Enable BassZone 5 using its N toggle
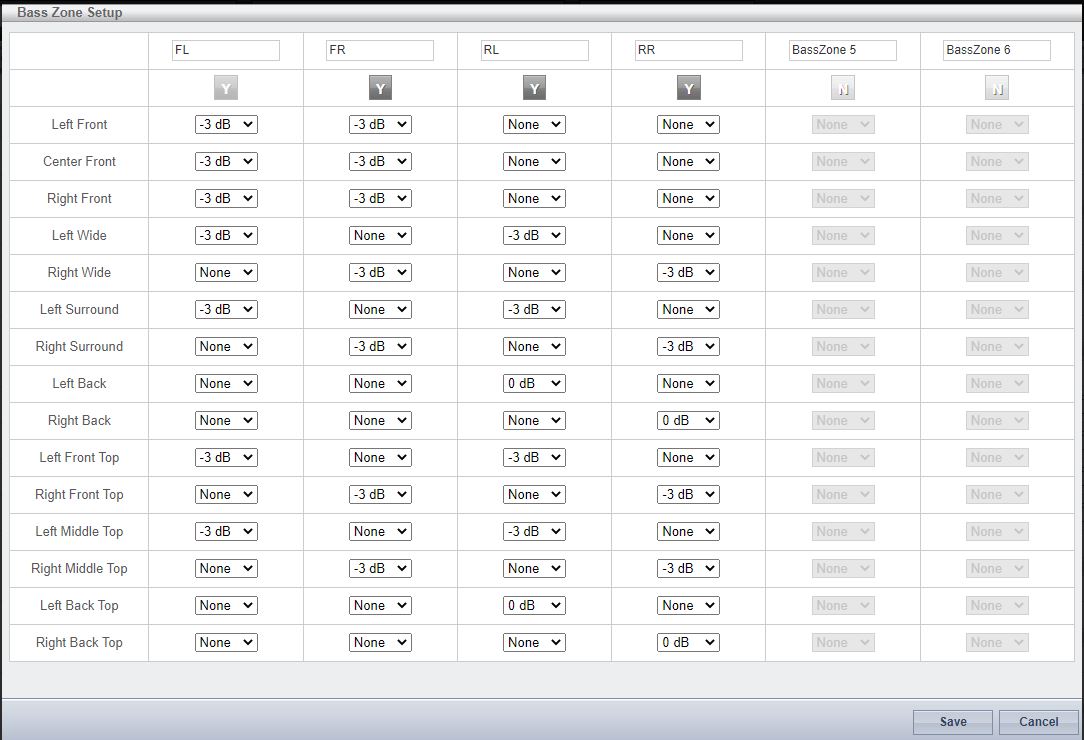Image resolution: width=1084 pixels, height=740 pixels. (x=843, y=89)
